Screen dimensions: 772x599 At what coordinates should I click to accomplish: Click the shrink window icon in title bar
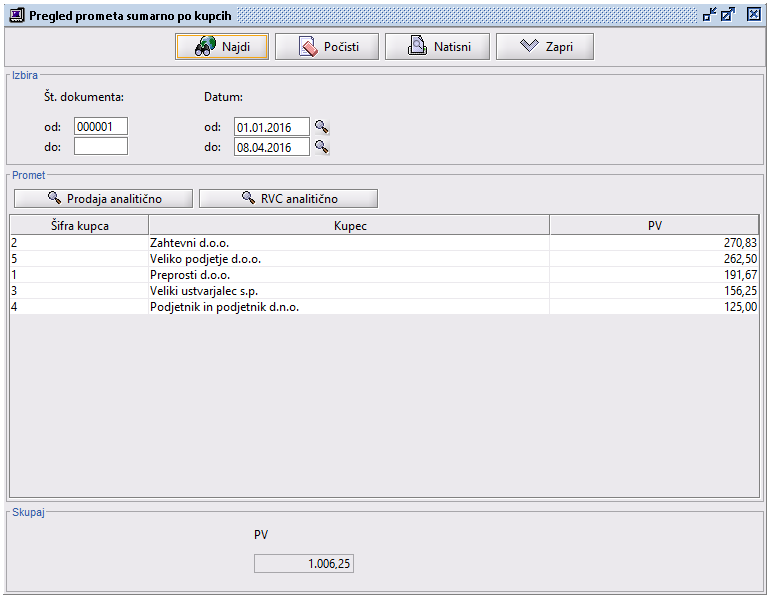pos(710,15)
